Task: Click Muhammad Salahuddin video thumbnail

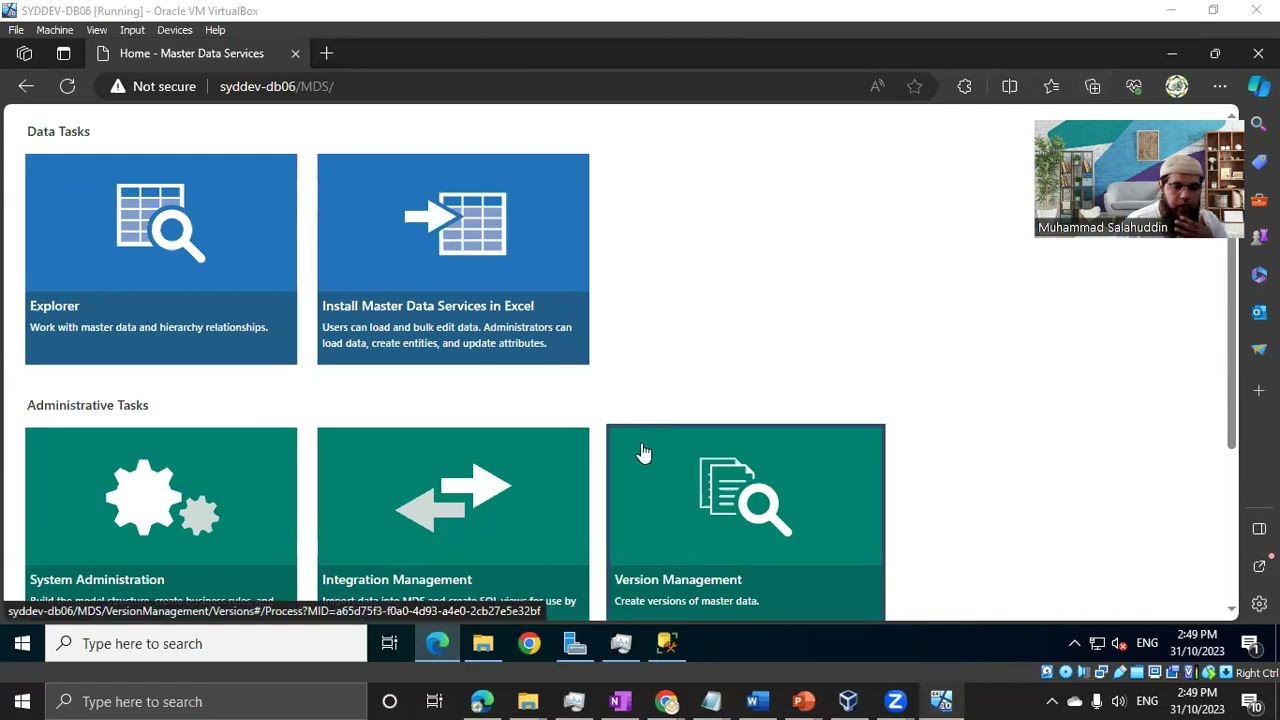Action: (1138, 179)
